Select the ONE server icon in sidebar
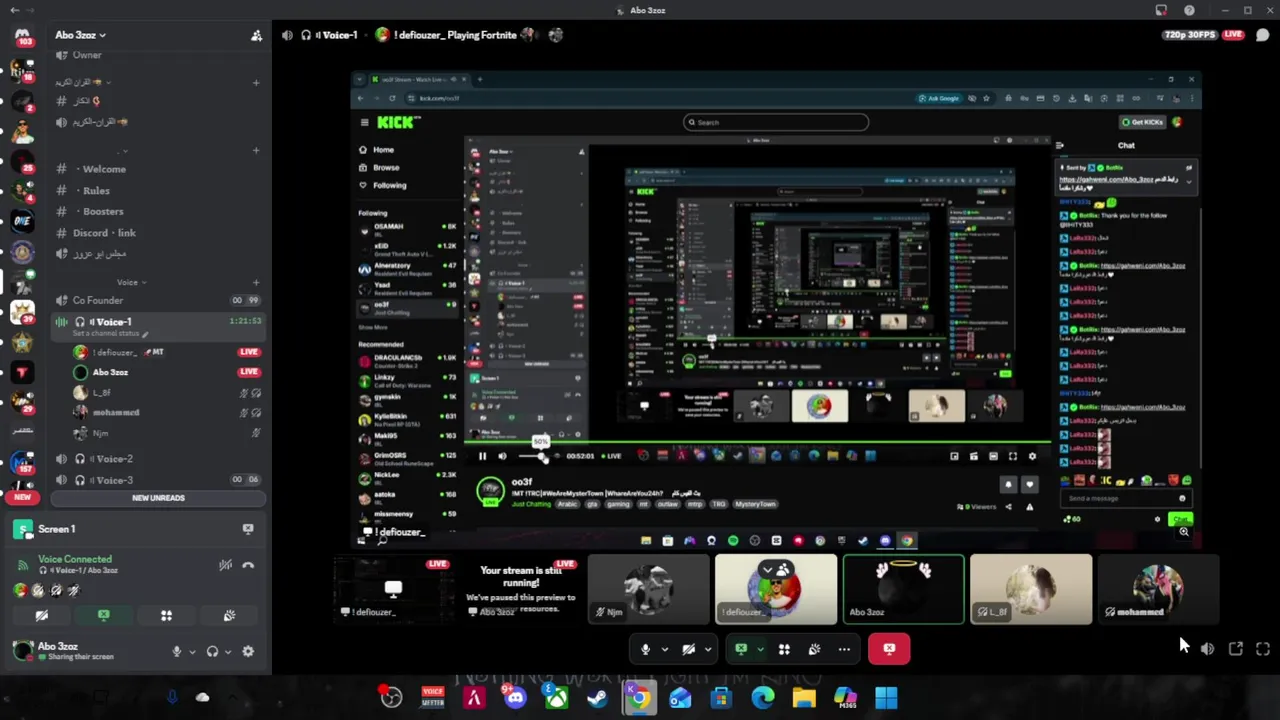Image resolution: width=1280 pixels, height=720 pixels. 22,221
